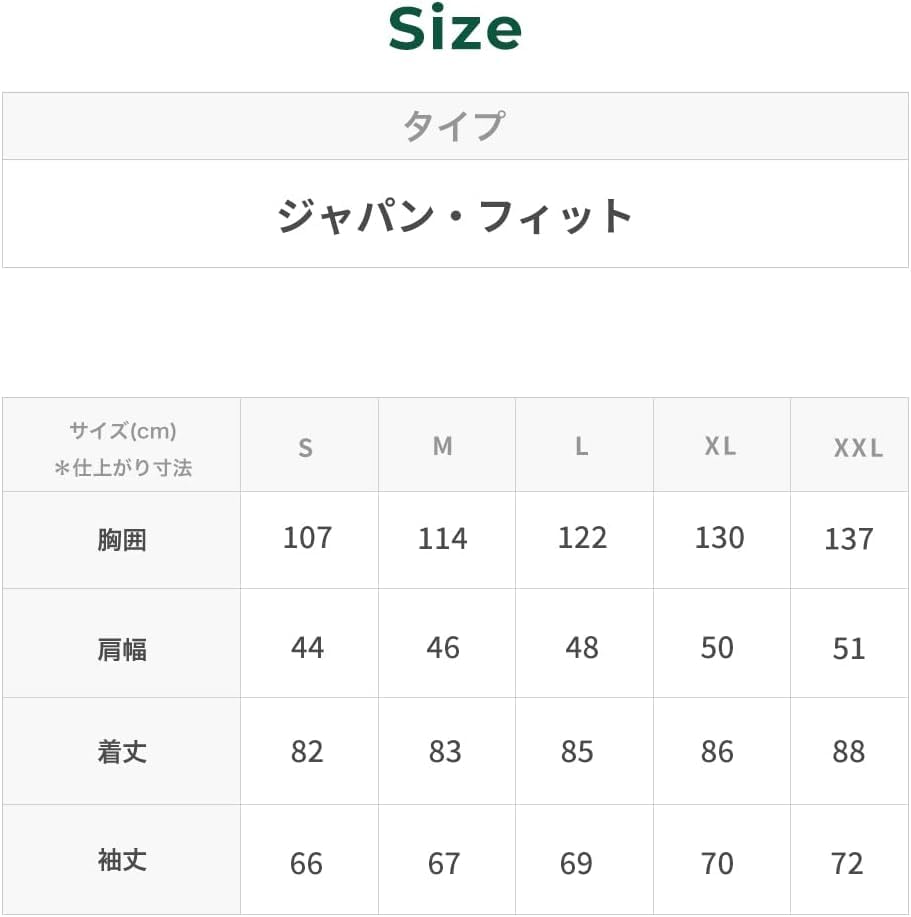Click the Size heading title
911x917 pixels.
455,31
